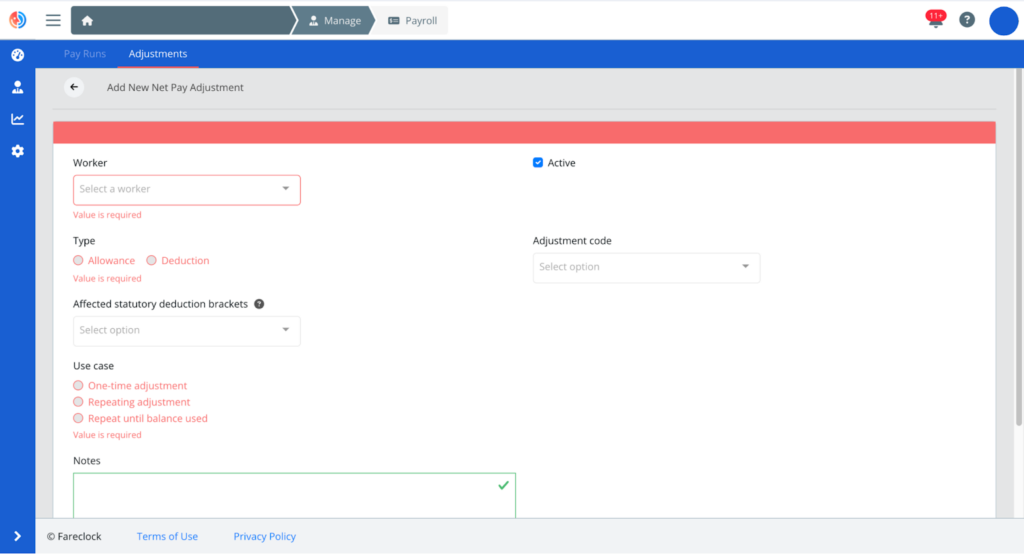
Task: Open the Payroll breadcrumb
Action: [x=413, y=21]
